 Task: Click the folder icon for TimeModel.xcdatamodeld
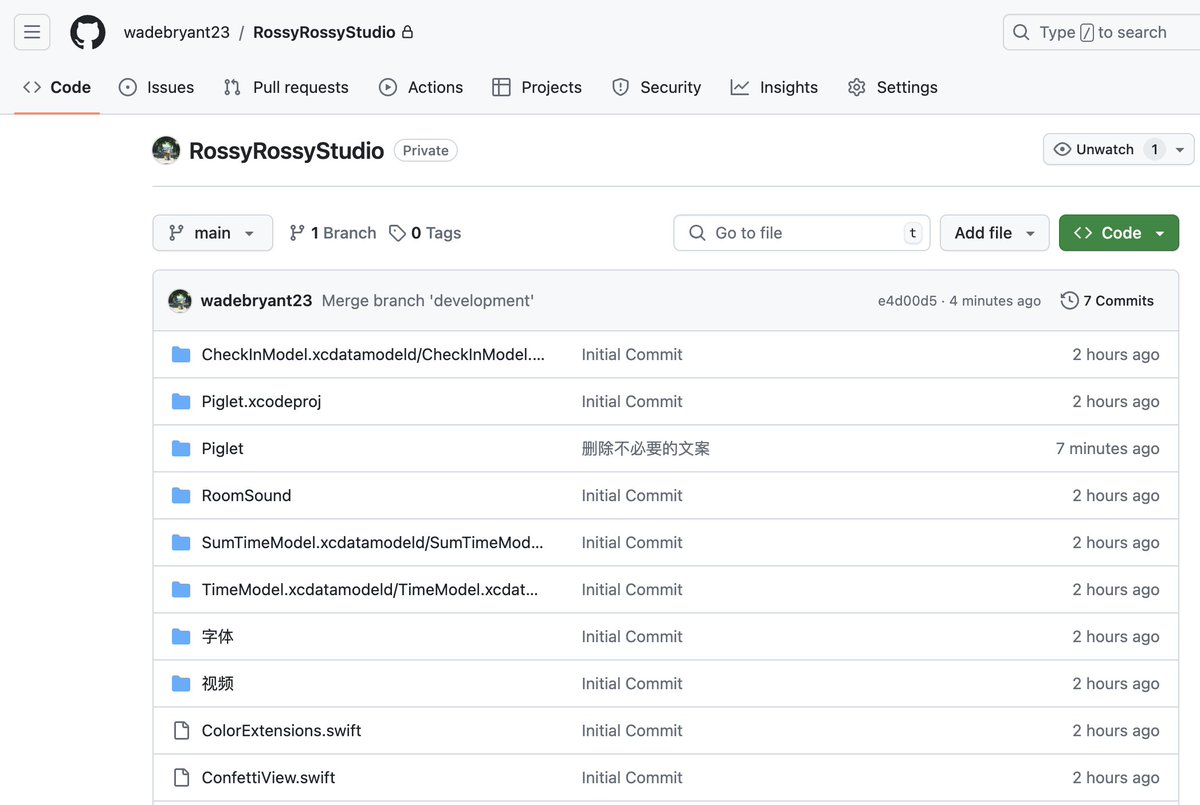(x=181, y=589)
